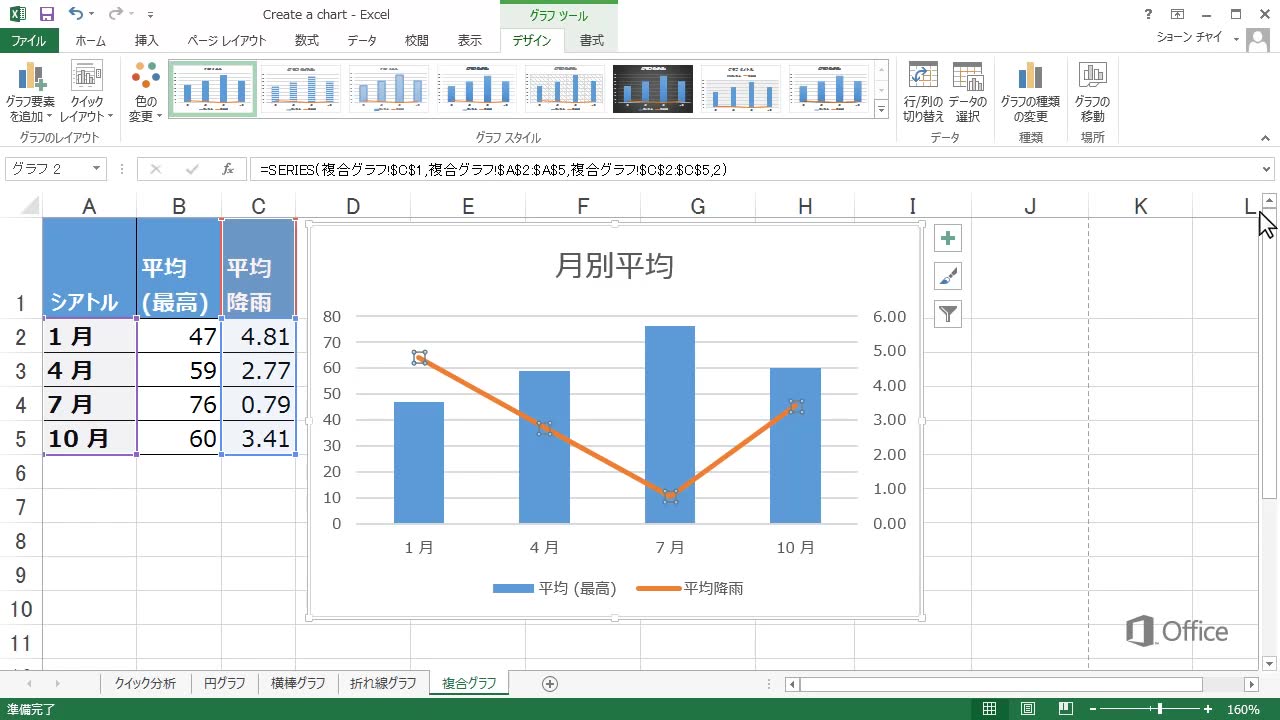Viewport: 1280px width, 720px height.
Task: Click the horizontal scrollbar right arrow
Action: tap(1251, 684)
